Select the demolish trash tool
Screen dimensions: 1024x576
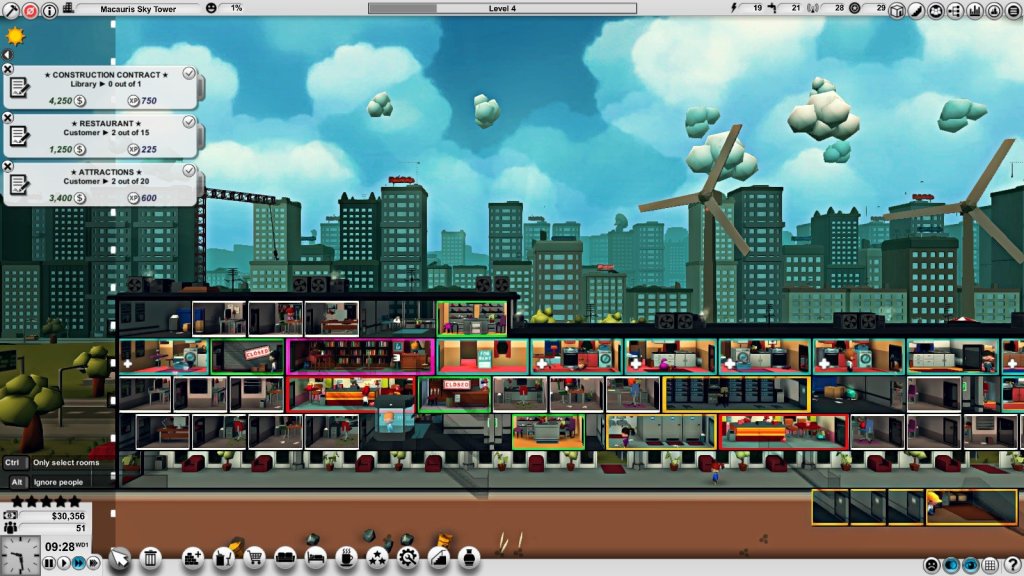(x=151, y=559)
